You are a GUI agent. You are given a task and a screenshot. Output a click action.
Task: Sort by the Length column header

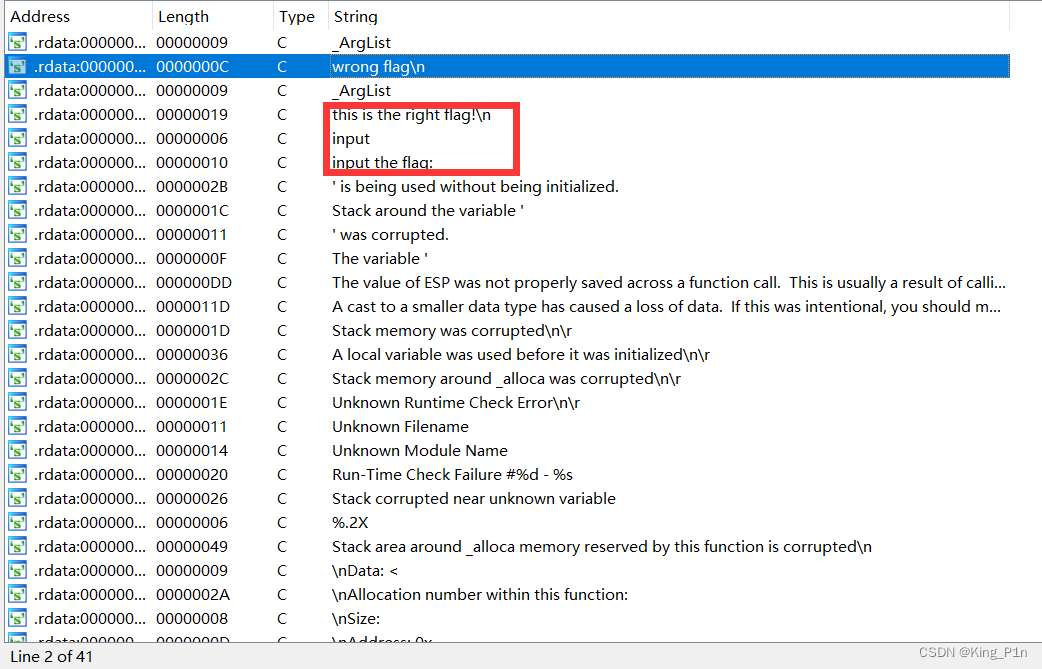point(183,17)
